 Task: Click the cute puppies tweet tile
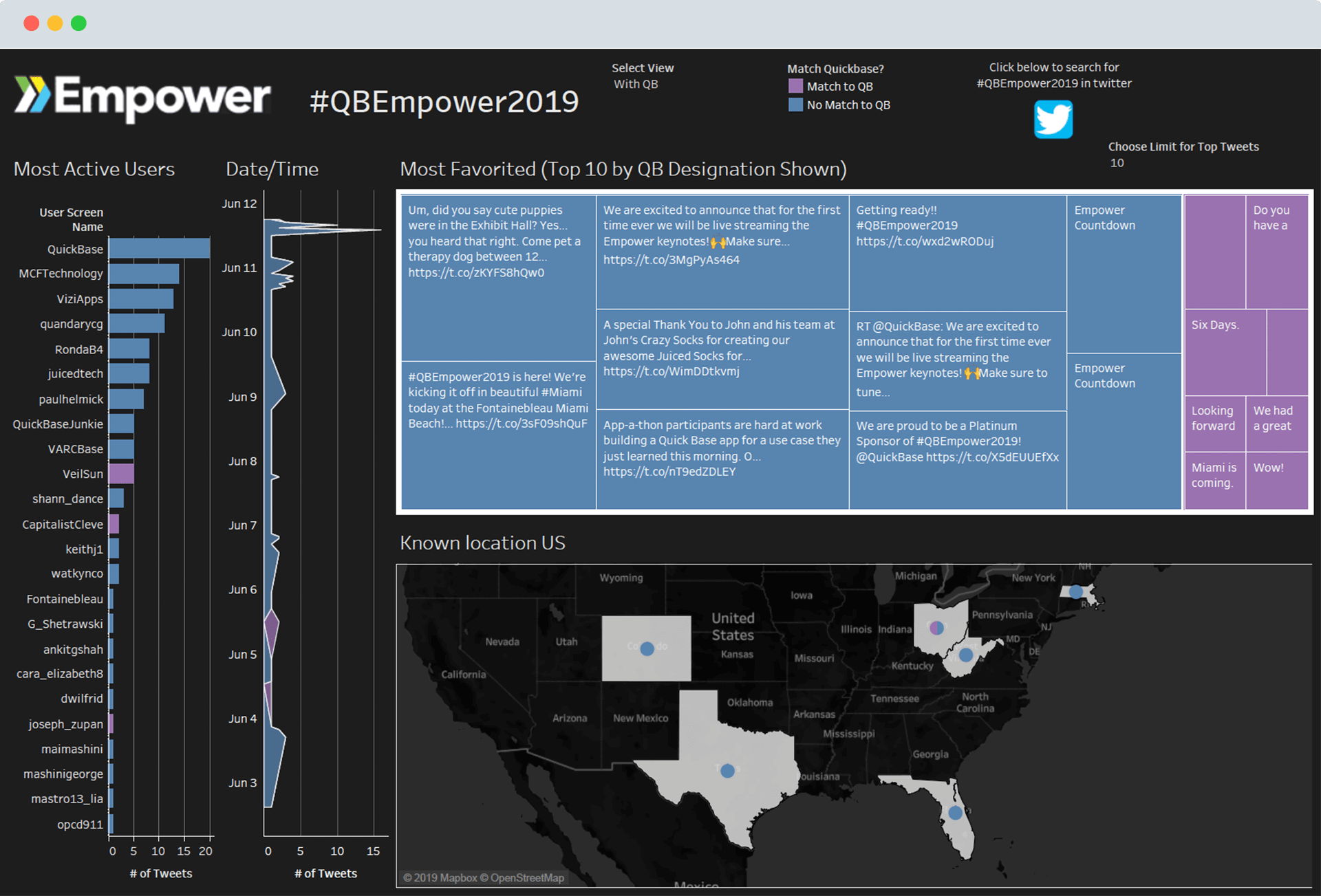click(498, 278)
